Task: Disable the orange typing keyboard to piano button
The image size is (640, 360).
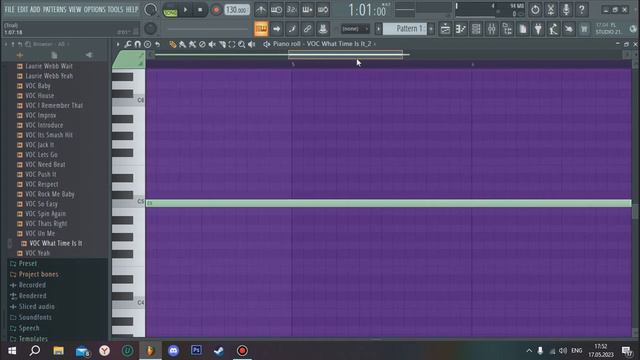Action: [261, 29]
